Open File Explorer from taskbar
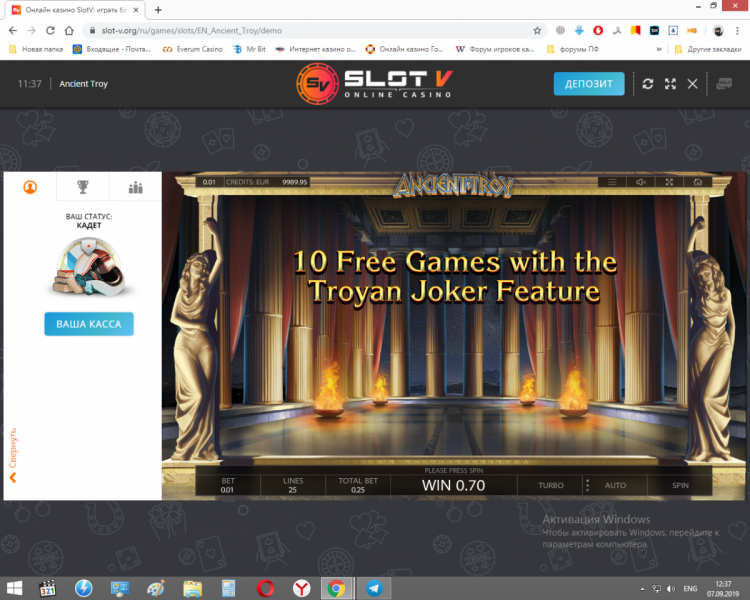Image resolution: width=750 pixels, height=600 pixels. coord(192,588)
